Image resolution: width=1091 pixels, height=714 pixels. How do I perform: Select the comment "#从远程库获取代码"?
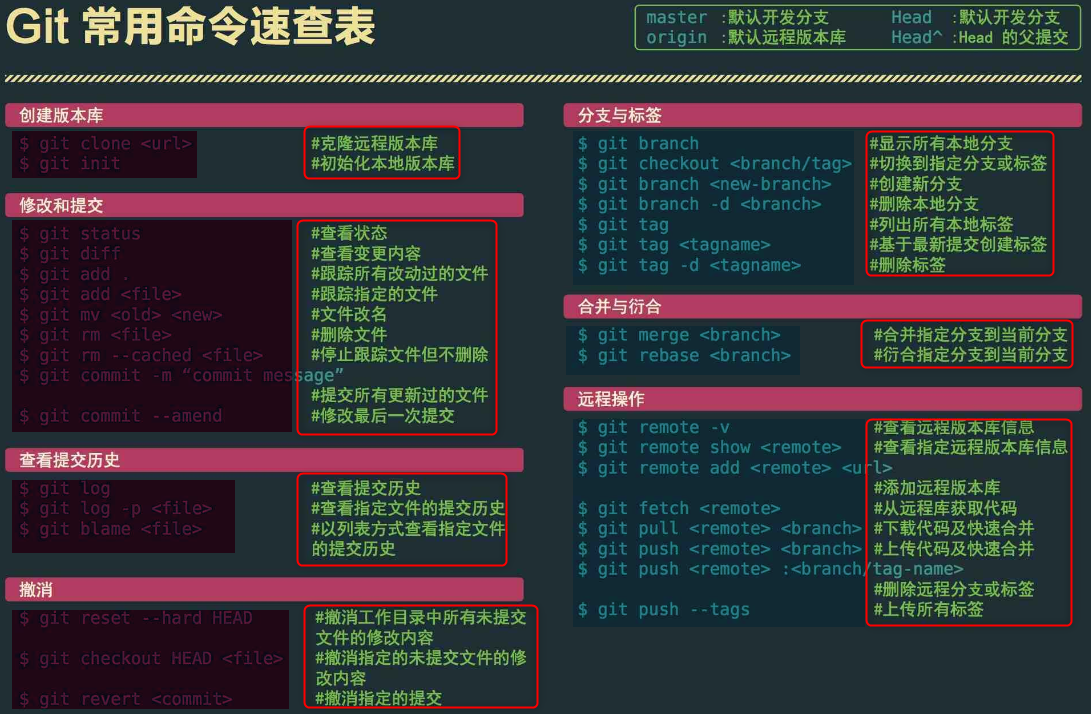[x=946, y=509]
